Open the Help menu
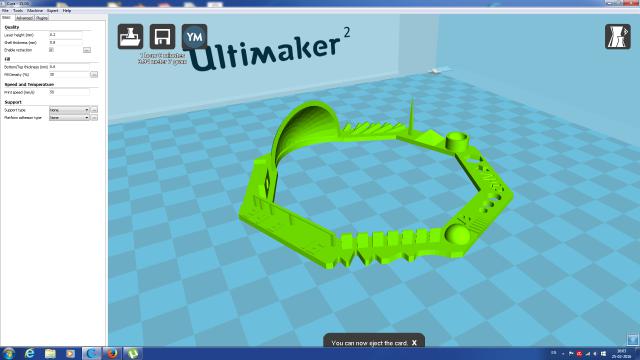The height and width of the screenshot is (360, 640). point(67,11)
